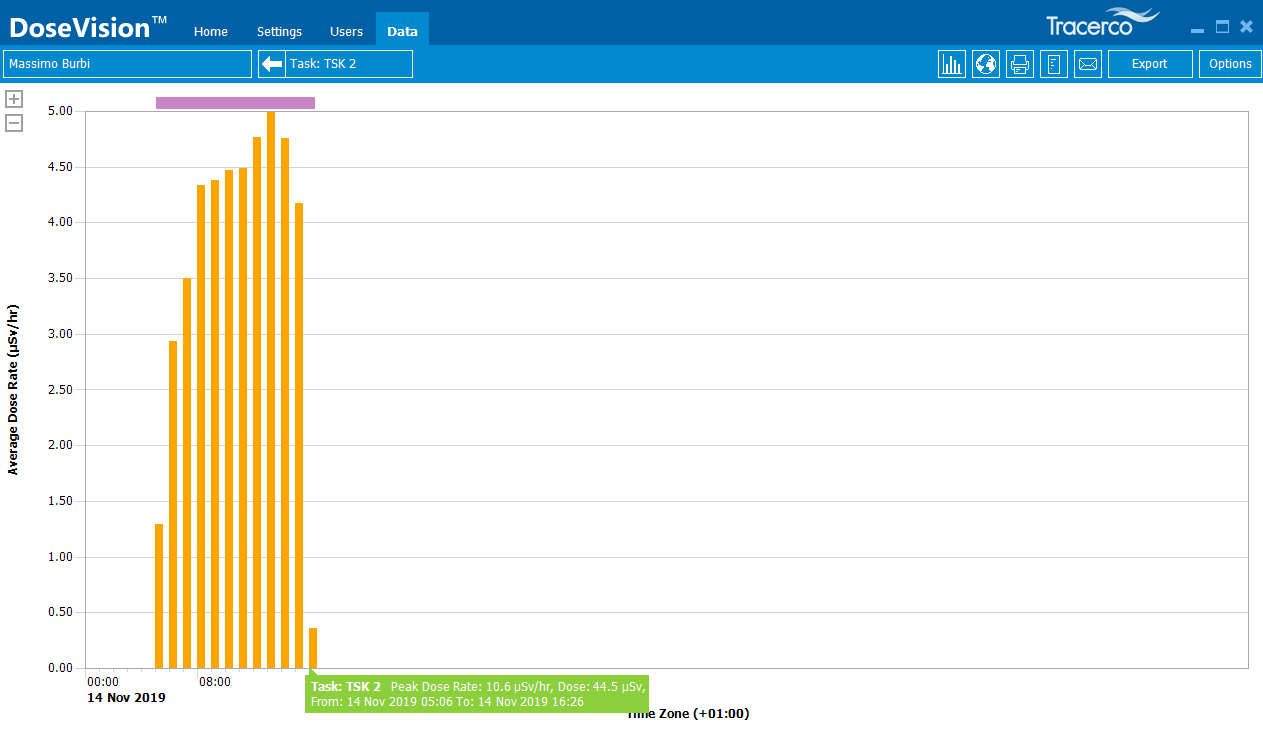Open the bar chart view icon
Viewport: 1263px width, 735px height.
[951, 64]
